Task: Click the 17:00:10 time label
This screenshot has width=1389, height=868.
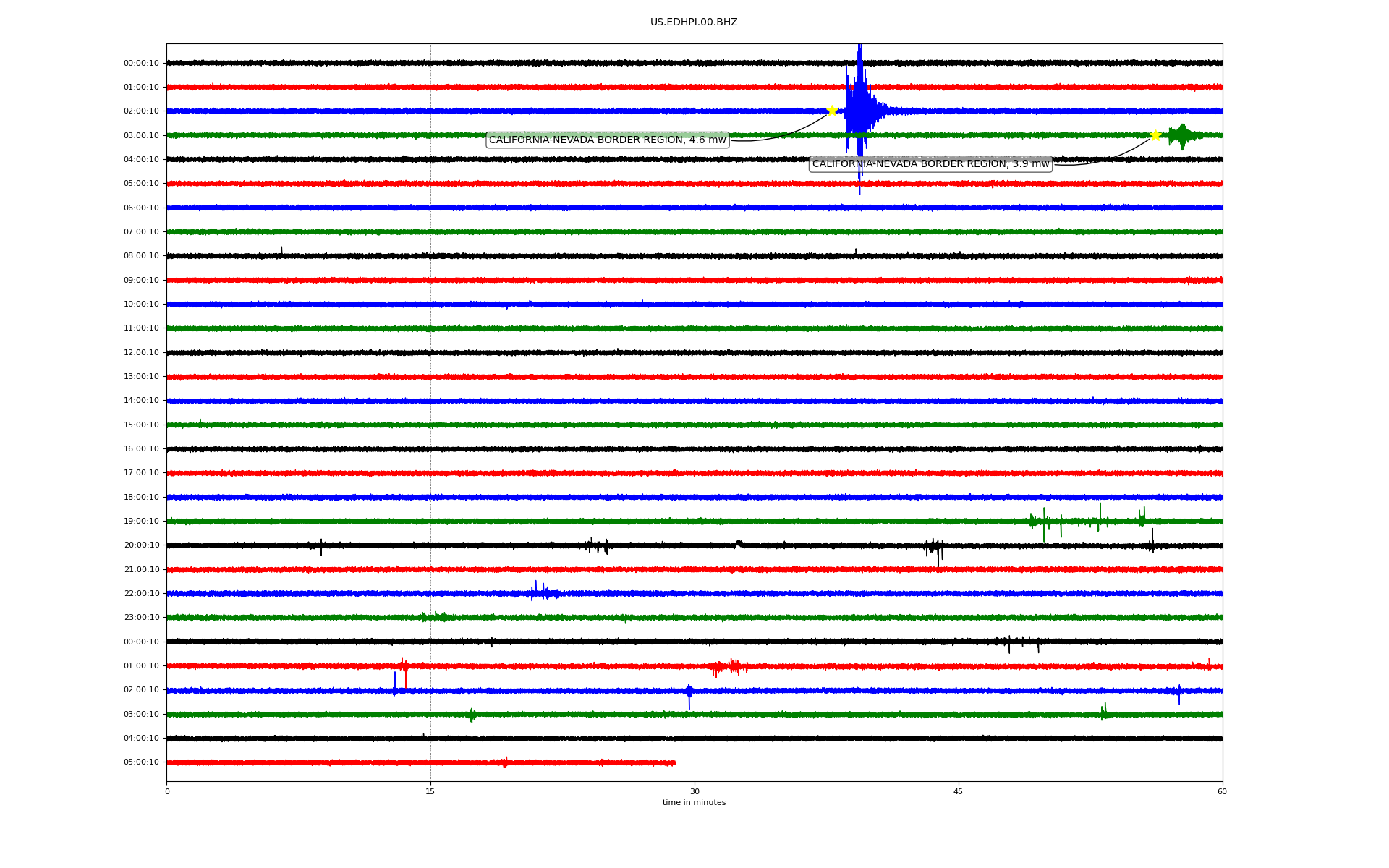Action: [x=141, y=473]
